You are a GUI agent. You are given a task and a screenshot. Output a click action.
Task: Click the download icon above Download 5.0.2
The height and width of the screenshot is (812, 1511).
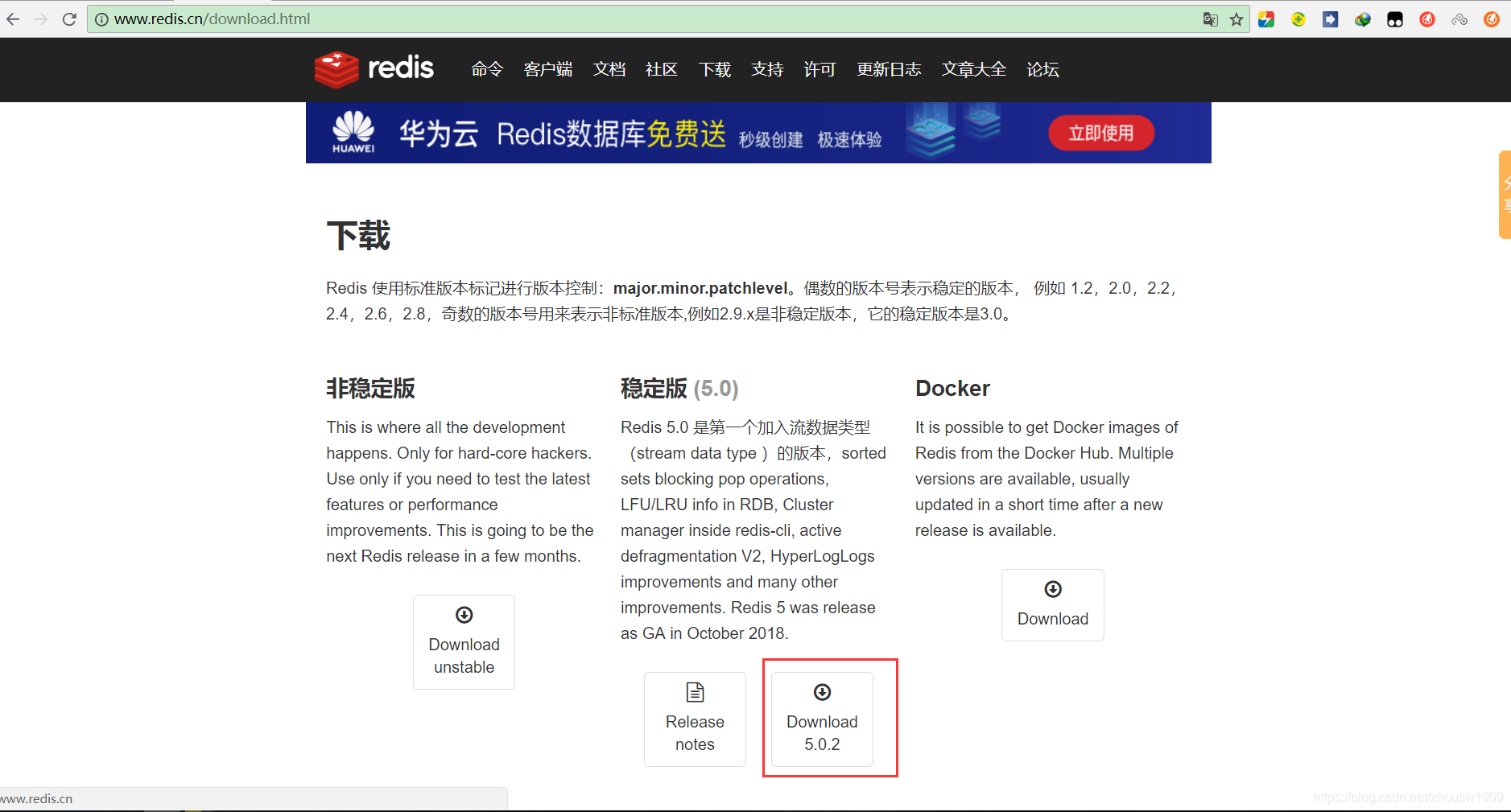click(822, 692)
